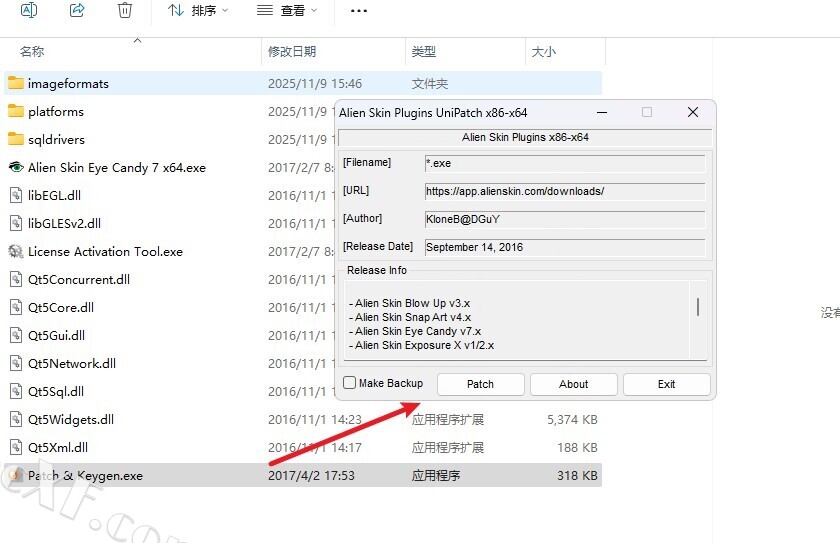The image size is (840, 543).
Task: Click the Release Info scrollbar
Action: tap(697, 307)
